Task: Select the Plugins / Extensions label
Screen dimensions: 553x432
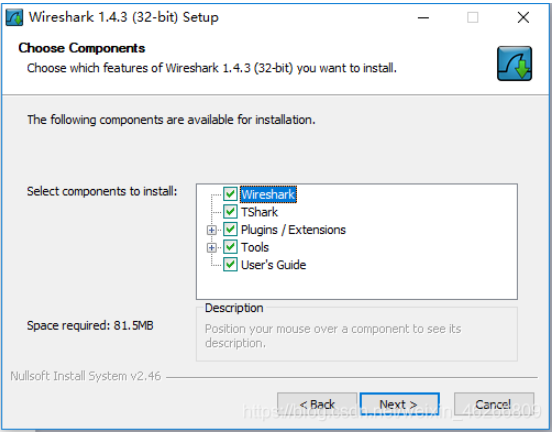Action: click(293, 230)
